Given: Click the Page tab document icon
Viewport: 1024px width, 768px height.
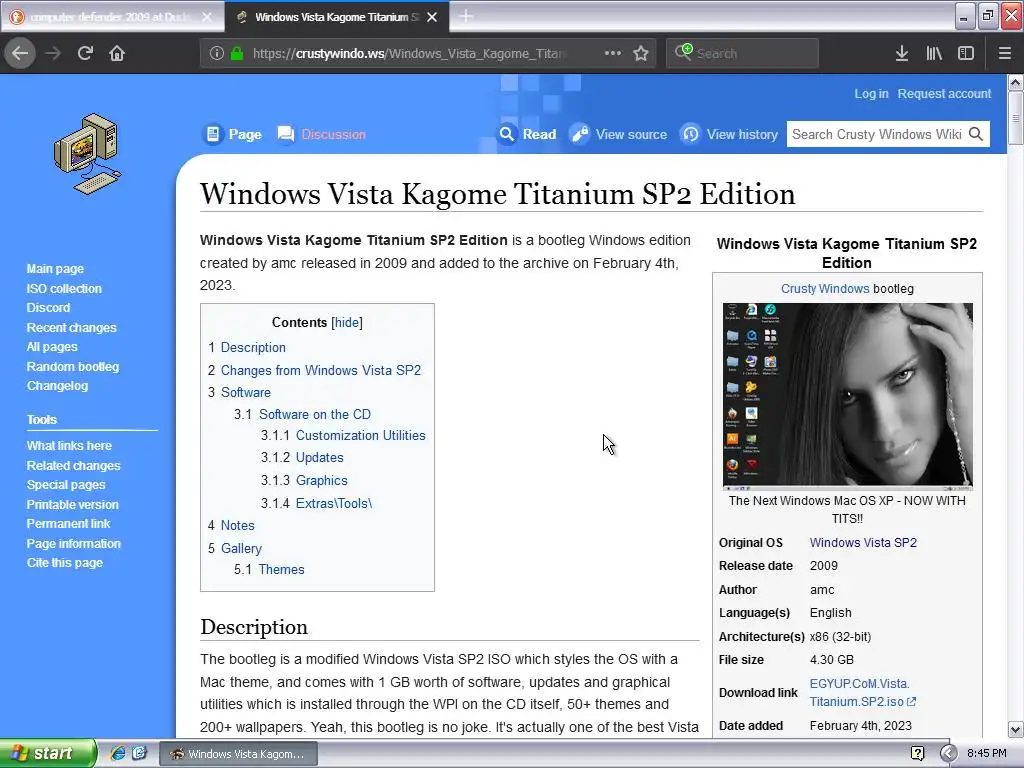Looking at the screenshot, I should (x=212, y=135).
